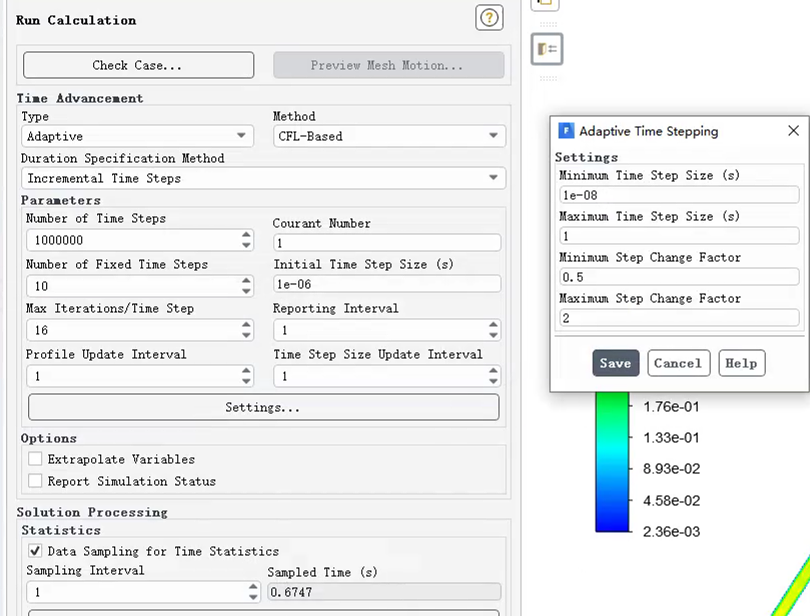Expand Duration Specification Method dropdown
Image resolution: width=810 pixels, height=616 pixels.
[x=264, y=178]
